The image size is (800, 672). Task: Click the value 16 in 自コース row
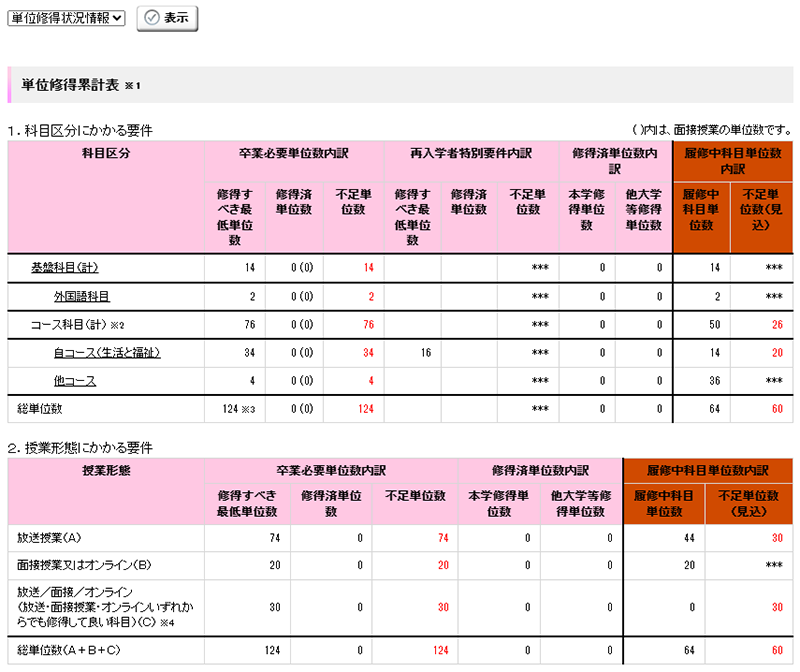pos(426,352)
